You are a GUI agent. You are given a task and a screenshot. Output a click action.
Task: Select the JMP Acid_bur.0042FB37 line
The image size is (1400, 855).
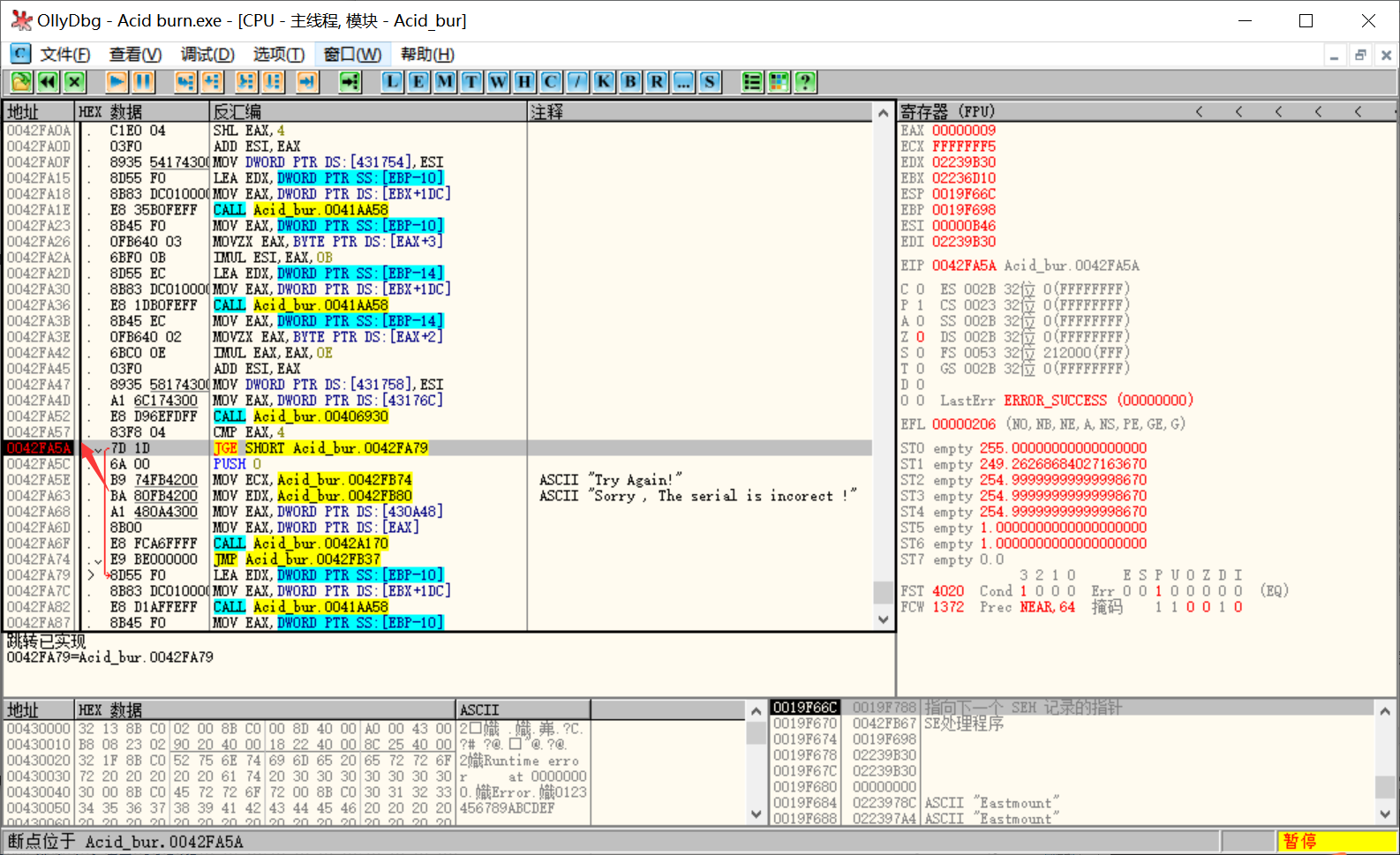[x=297, y=559]
